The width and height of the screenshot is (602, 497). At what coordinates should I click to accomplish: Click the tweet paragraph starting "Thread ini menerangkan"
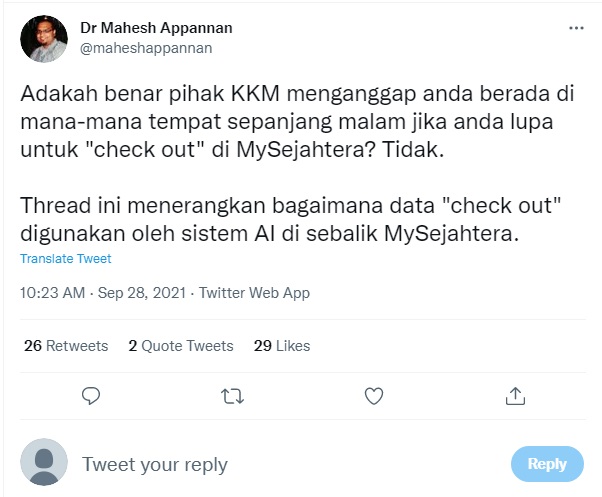click(290, 219)
